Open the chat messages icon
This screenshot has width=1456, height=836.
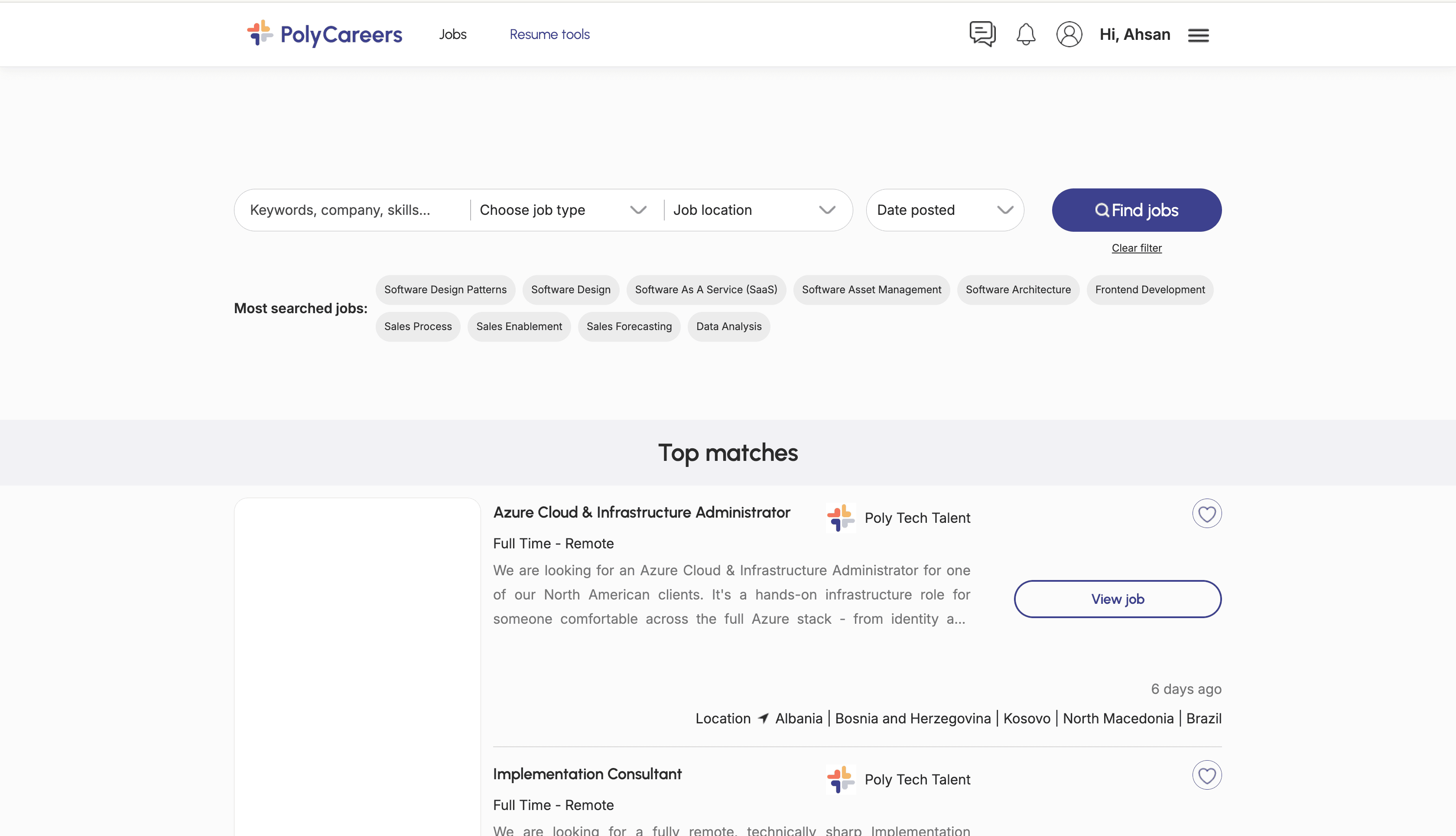pyautogui.click(x=982, y=34)
